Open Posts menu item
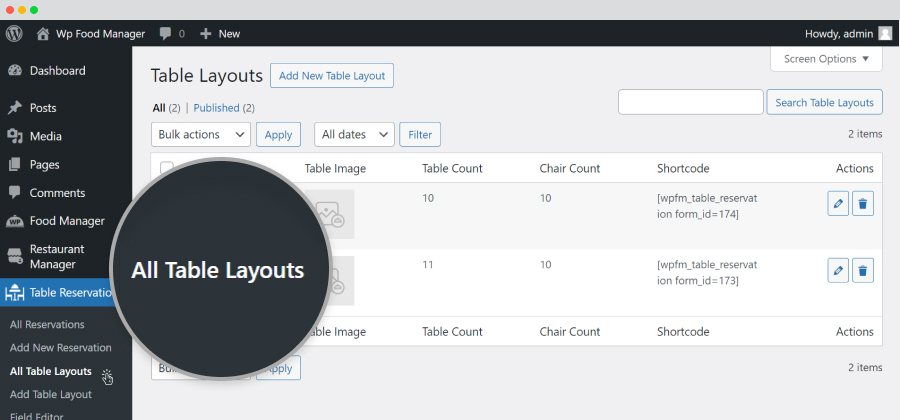This screenshot has height=420, width=900. coord(43,108)
